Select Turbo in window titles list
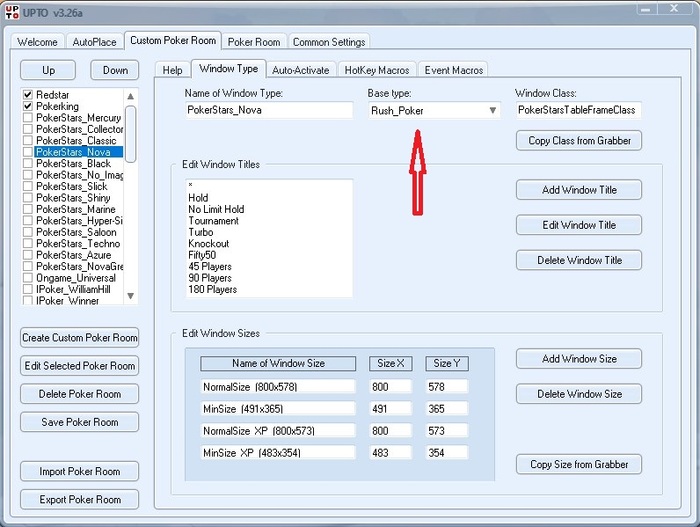Image resolution: width=700 pixels, height=527 pixels. click(200, 232)
